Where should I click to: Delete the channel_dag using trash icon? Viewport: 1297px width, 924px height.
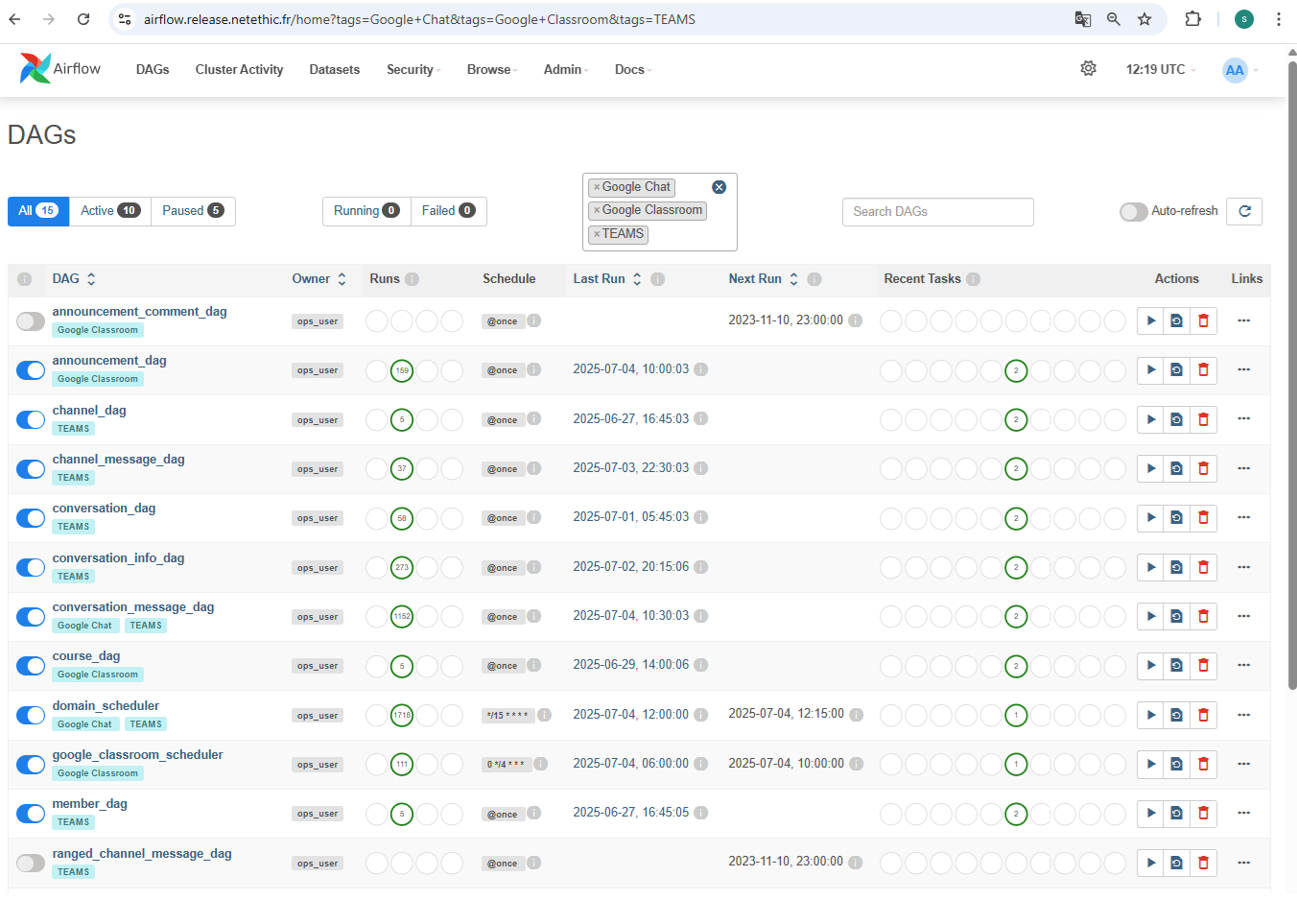pos(1203,419)
